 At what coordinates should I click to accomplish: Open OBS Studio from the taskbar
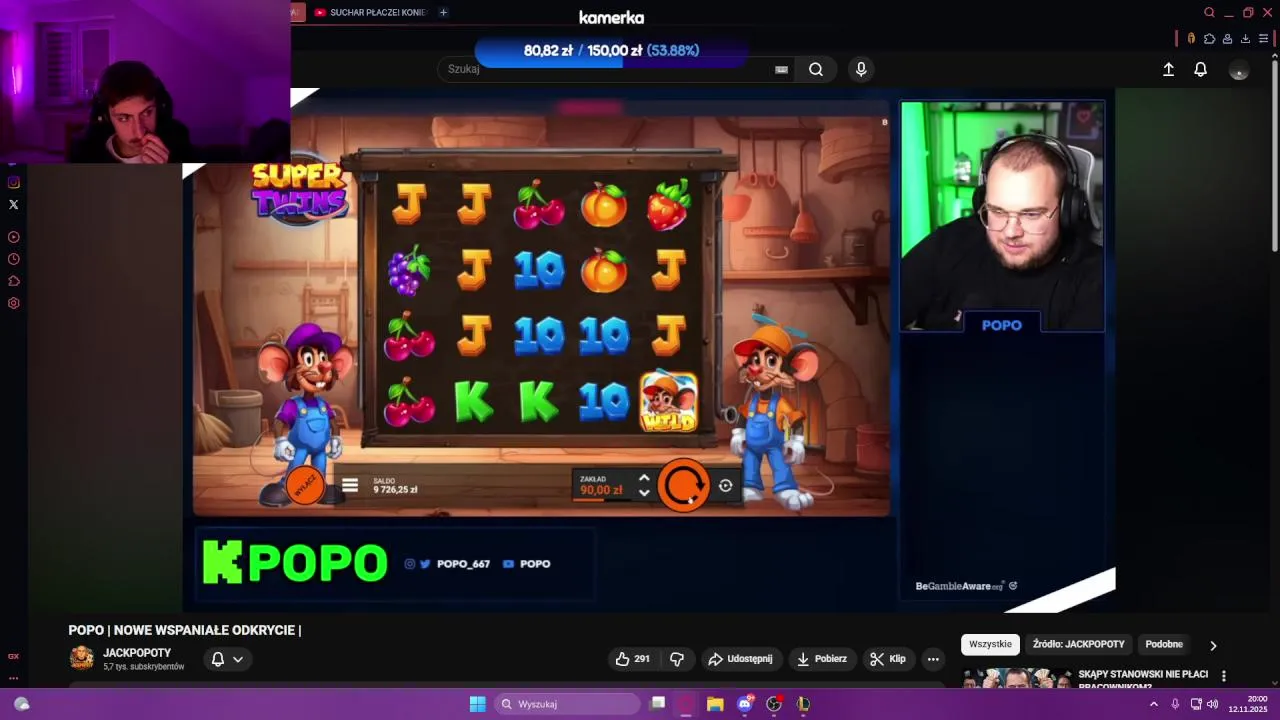pos(773,704)
